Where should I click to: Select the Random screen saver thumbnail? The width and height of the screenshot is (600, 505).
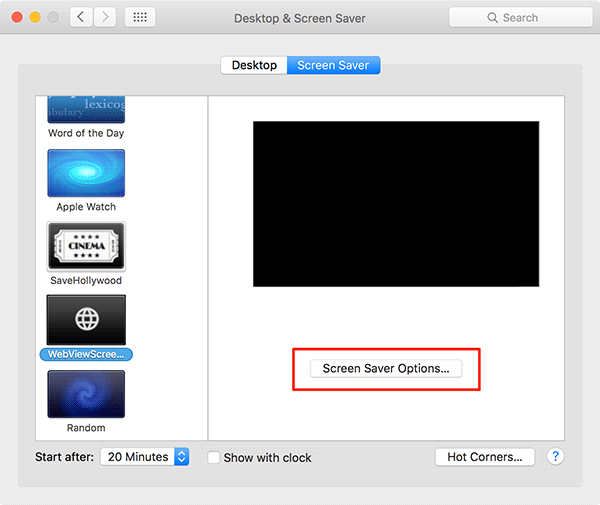pyautogui.click(x=86, y=394)
